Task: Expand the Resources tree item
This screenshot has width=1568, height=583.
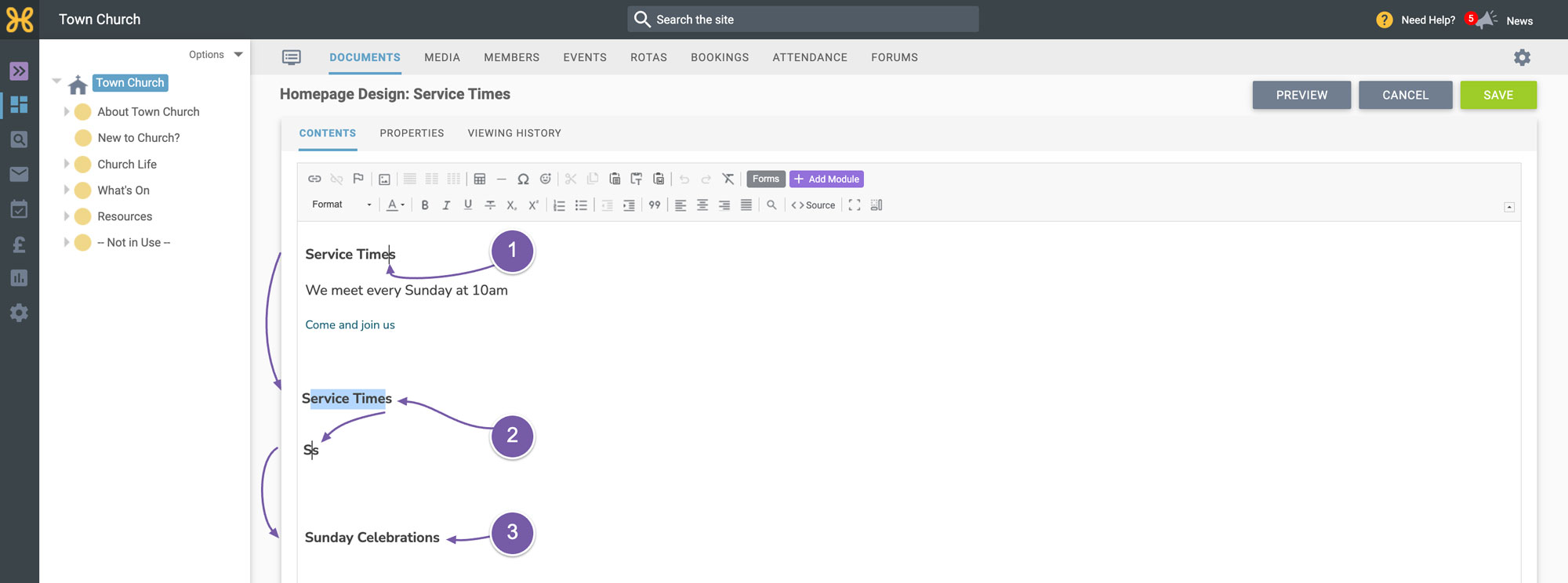Action: click(67, 217)
